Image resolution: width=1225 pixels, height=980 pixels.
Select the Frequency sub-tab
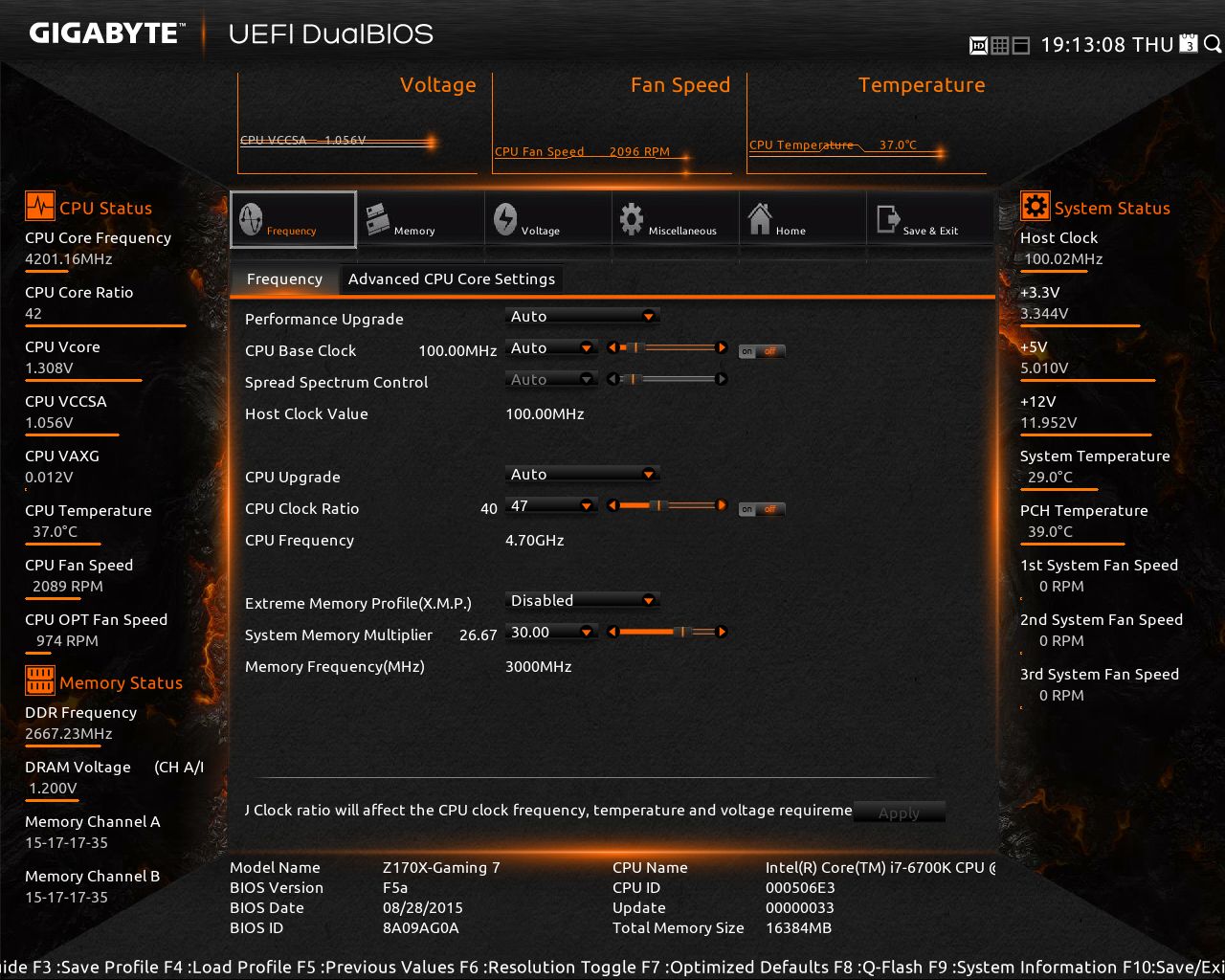tap(284, 278)
